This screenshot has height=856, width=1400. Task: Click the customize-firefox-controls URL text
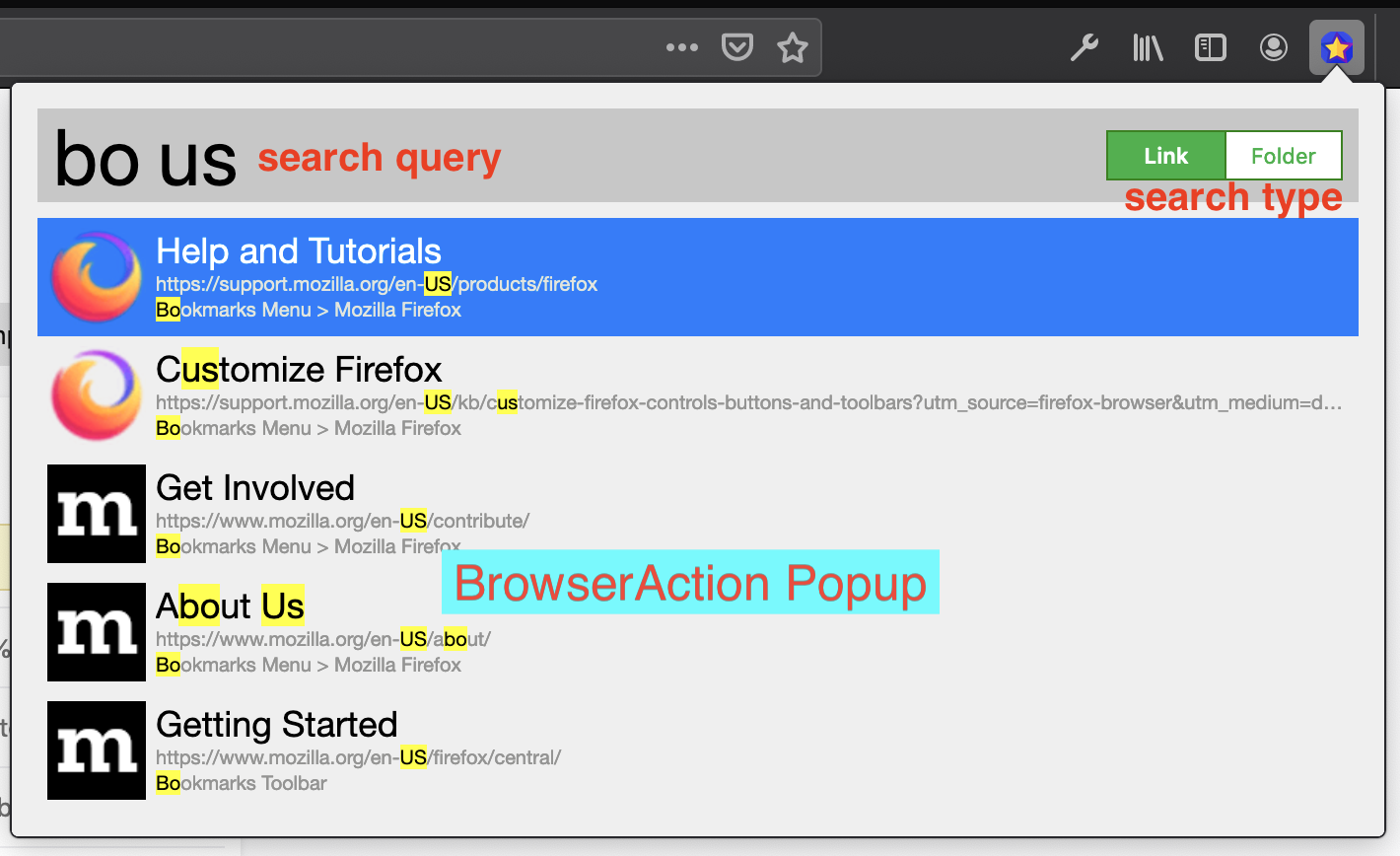(x=748, y=402)
